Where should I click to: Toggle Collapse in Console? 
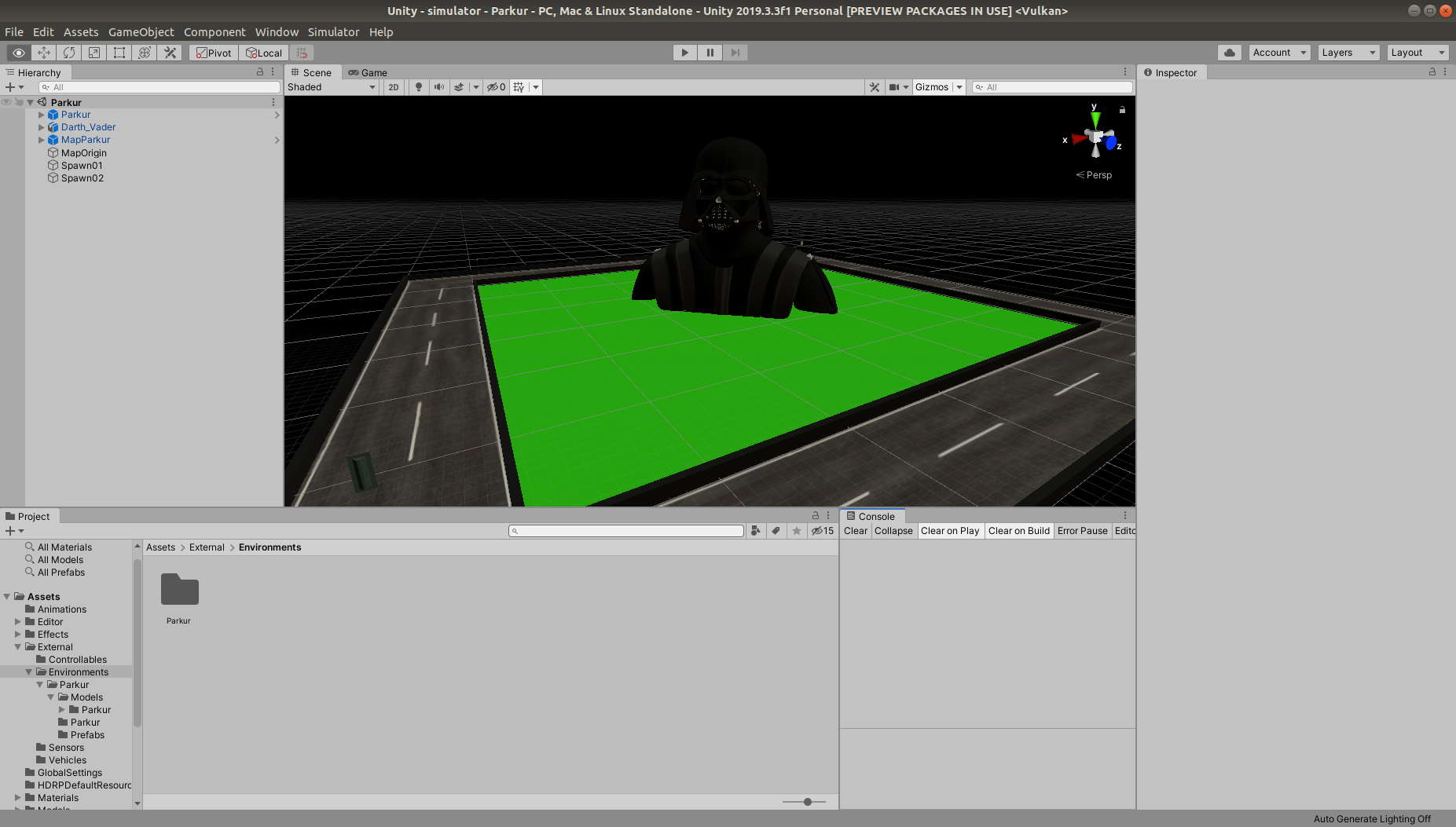click(x=893, y=531)
